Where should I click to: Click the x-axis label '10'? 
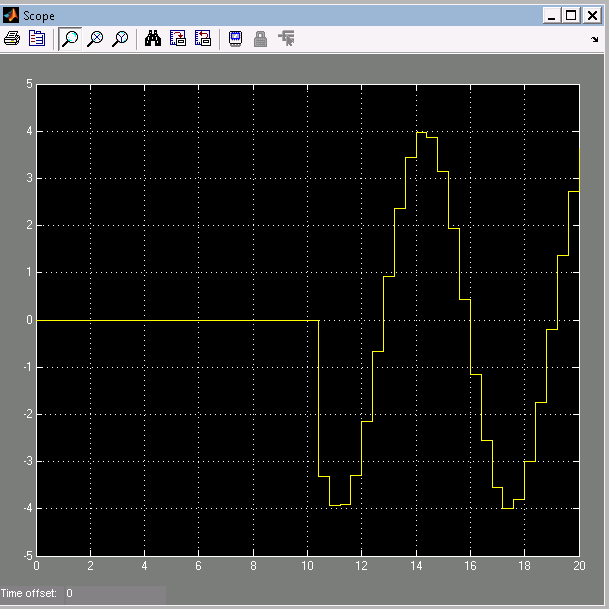click(x=307, y=566)
